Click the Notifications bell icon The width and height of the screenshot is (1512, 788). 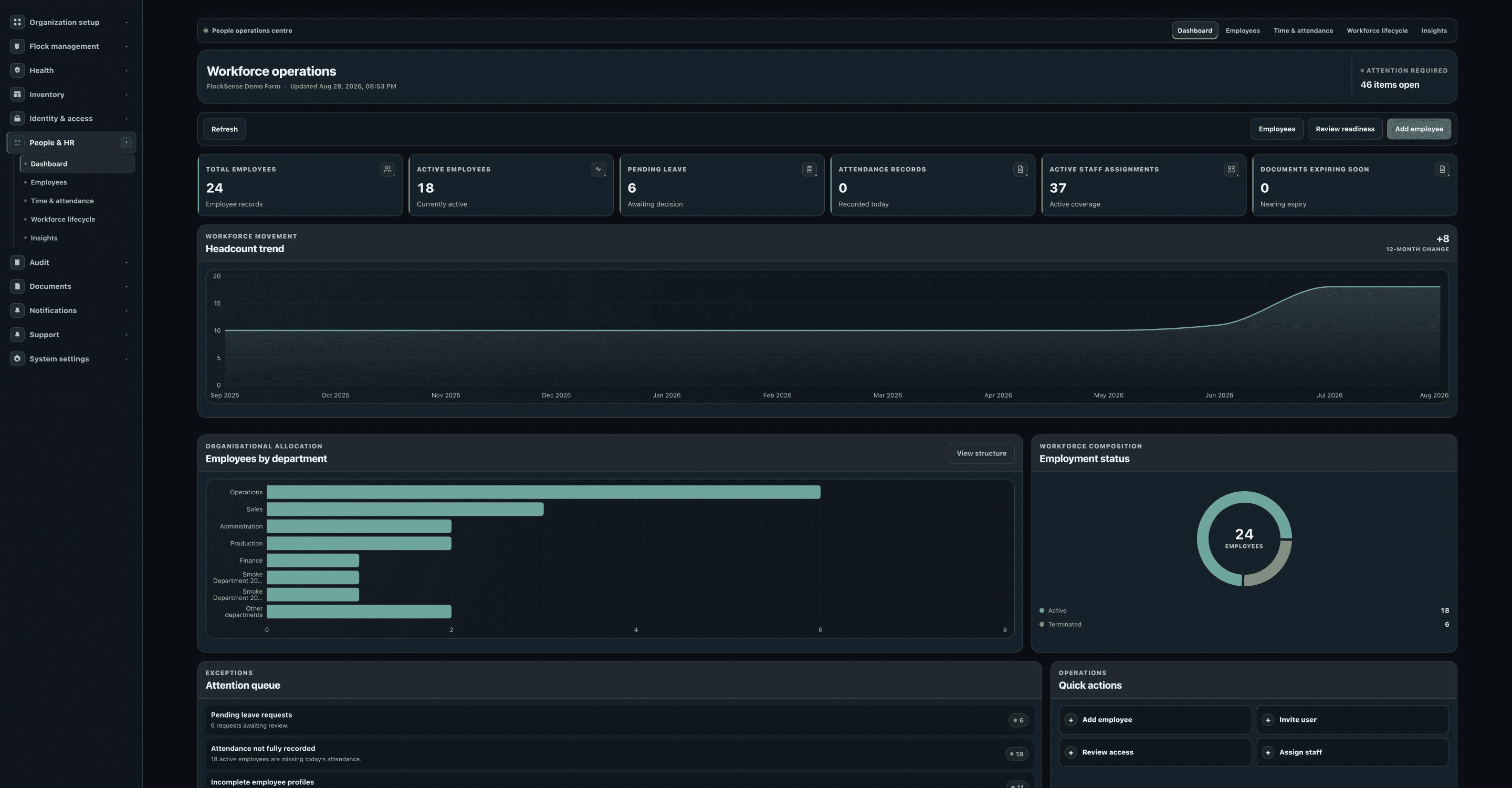17,310
